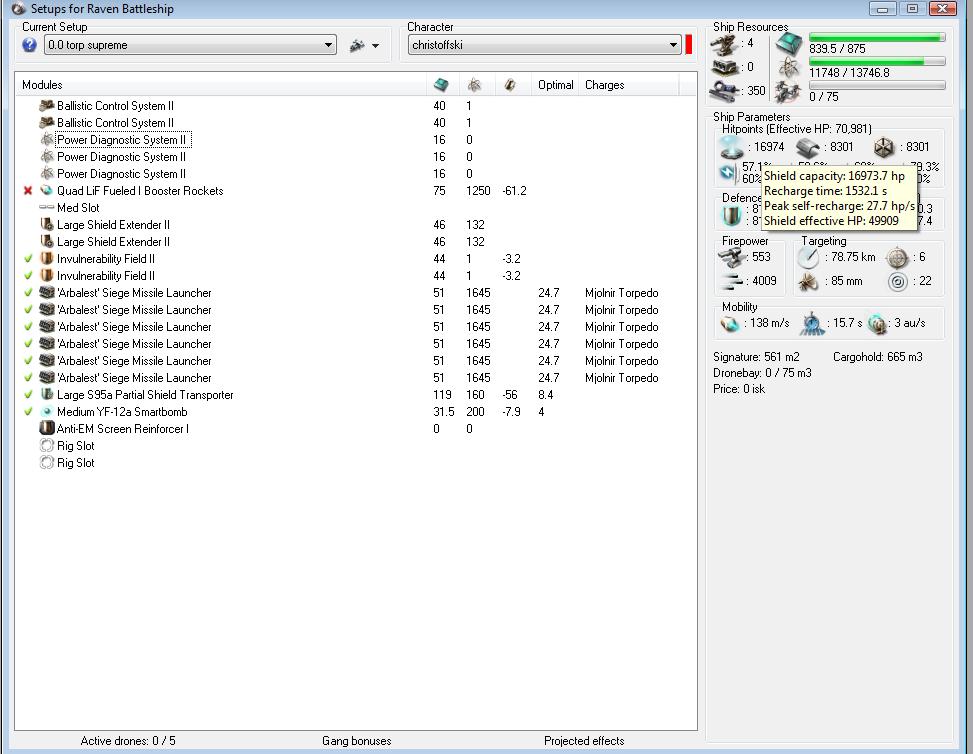Open the Gang bonuses panel
This screenshot has height=754, width=973.
pos(357,741)
